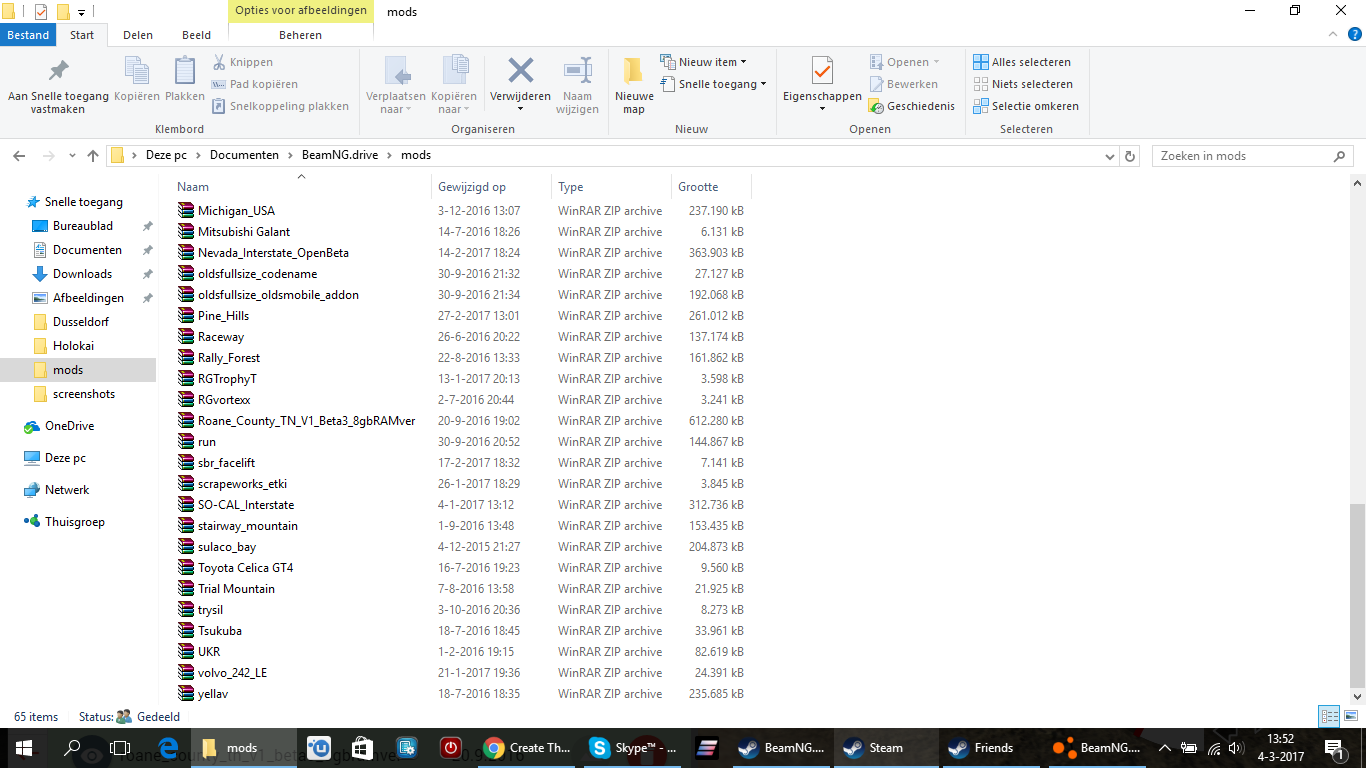1366x768 pixels.
Task: Go back with the back arrow
Action: pos(19,156)
